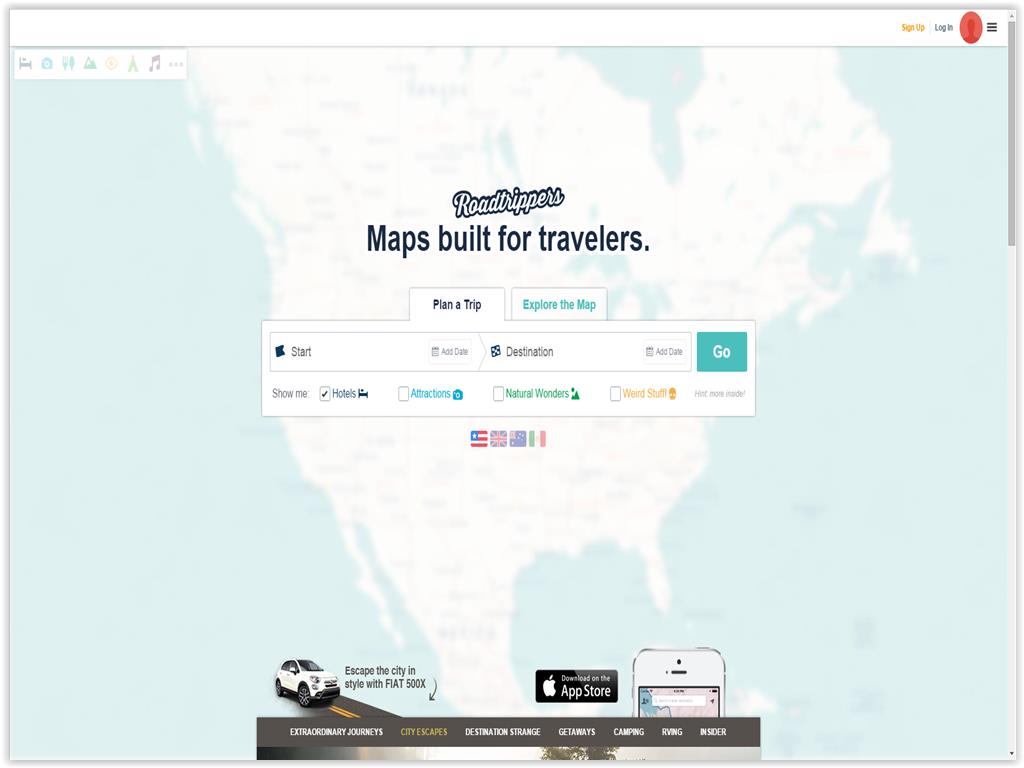
Task: Select the music note entertainment icon
Action: pos(155,63)
